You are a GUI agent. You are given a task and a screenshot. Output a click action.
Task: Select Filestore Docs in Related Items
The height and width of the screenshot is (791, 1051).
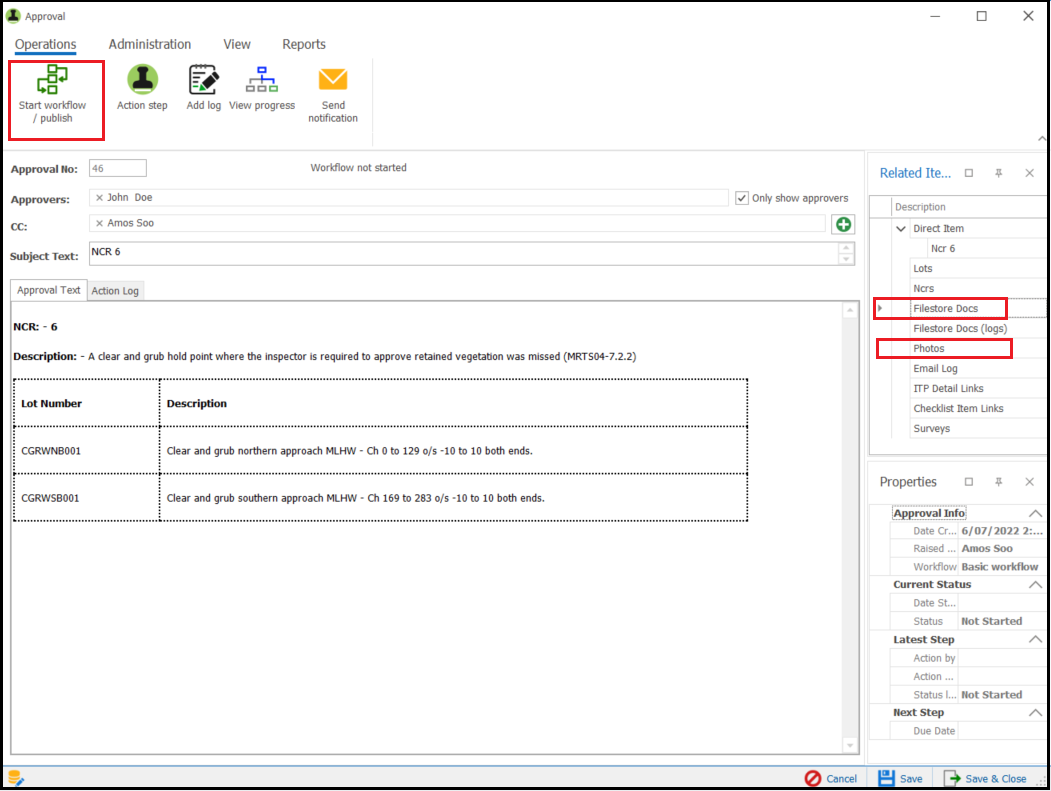[x=945, y=309]
